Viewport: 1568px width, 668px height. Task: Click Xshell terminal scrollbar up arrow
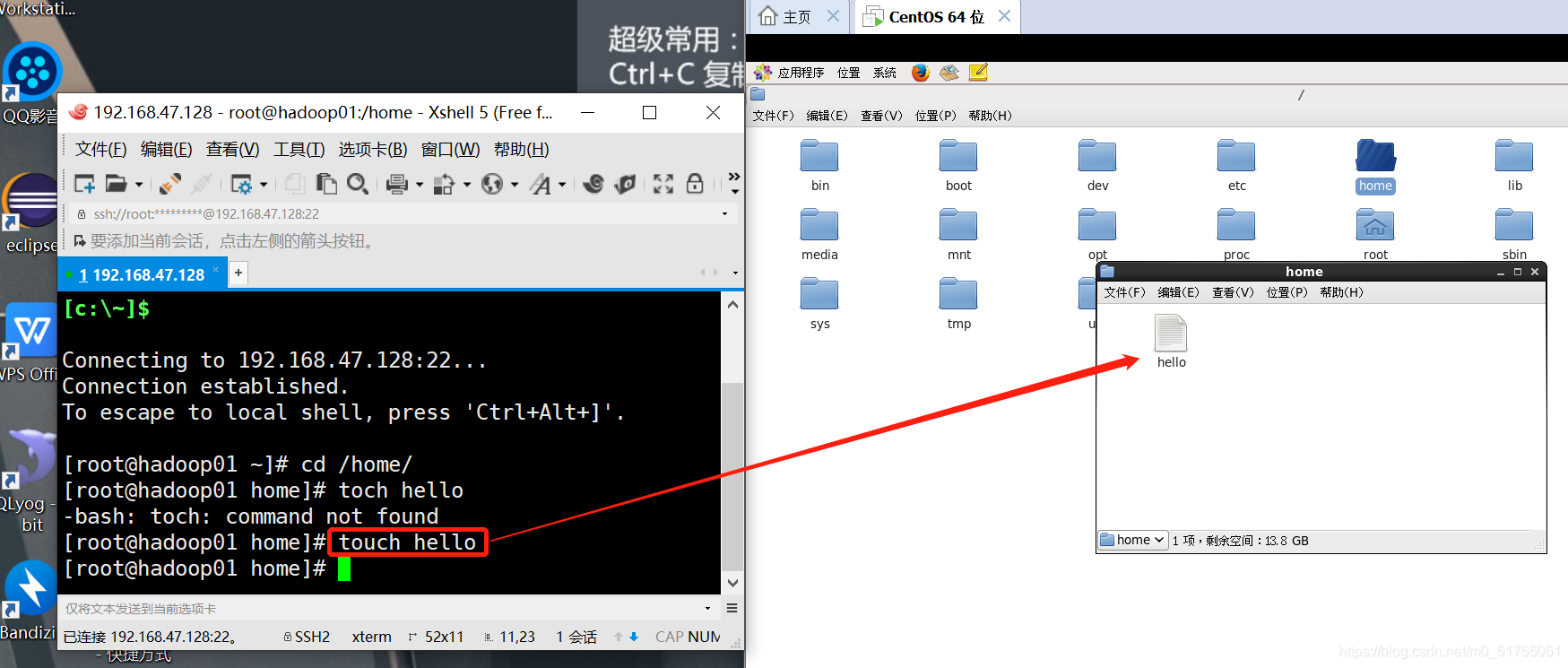[732, 304]
